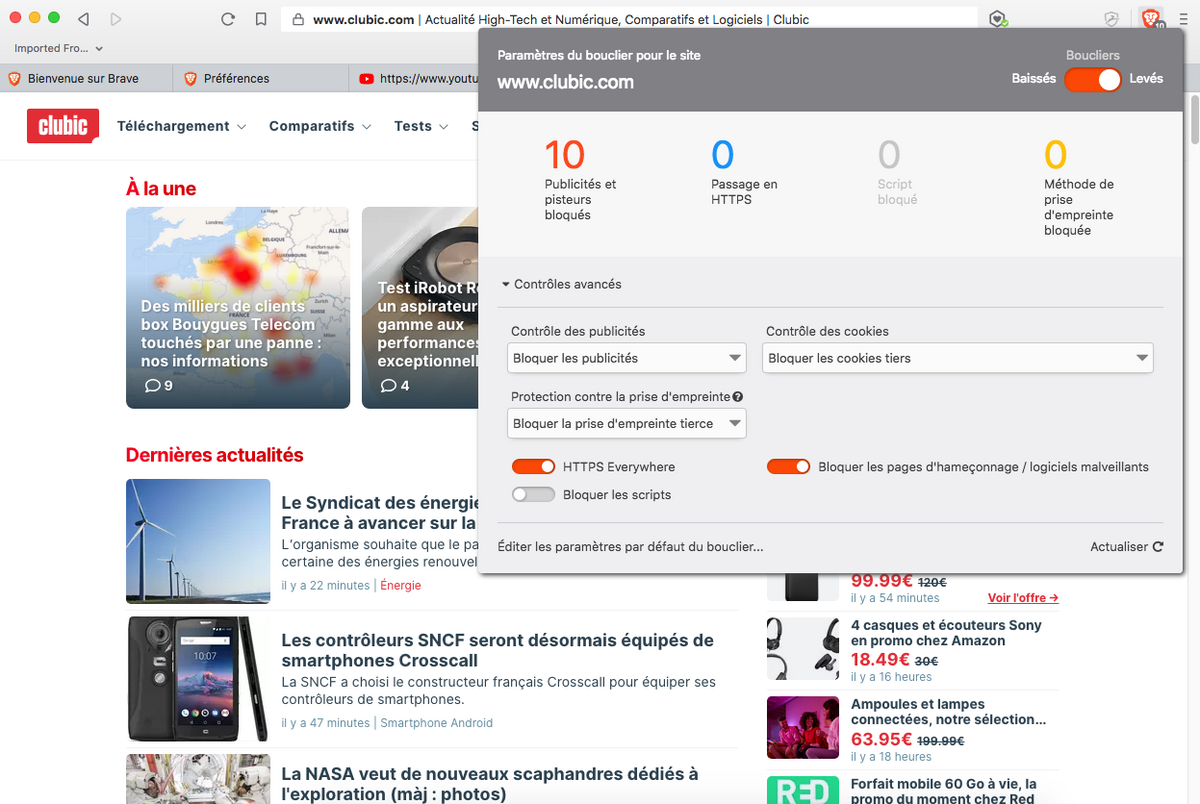Disable the HTTPS Everywhere switch
Screen dimensions: 1200x804
click(533, 467)
